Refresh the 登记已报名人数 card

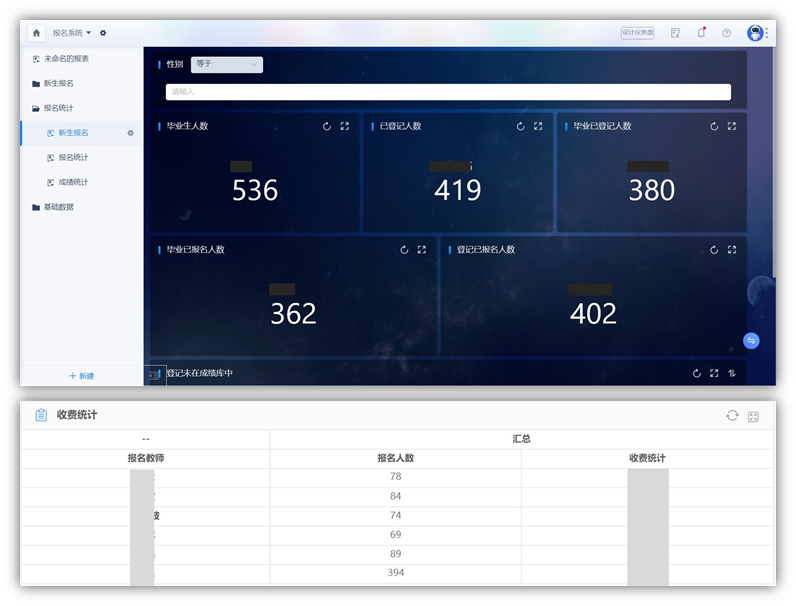(x=714, y=250)
